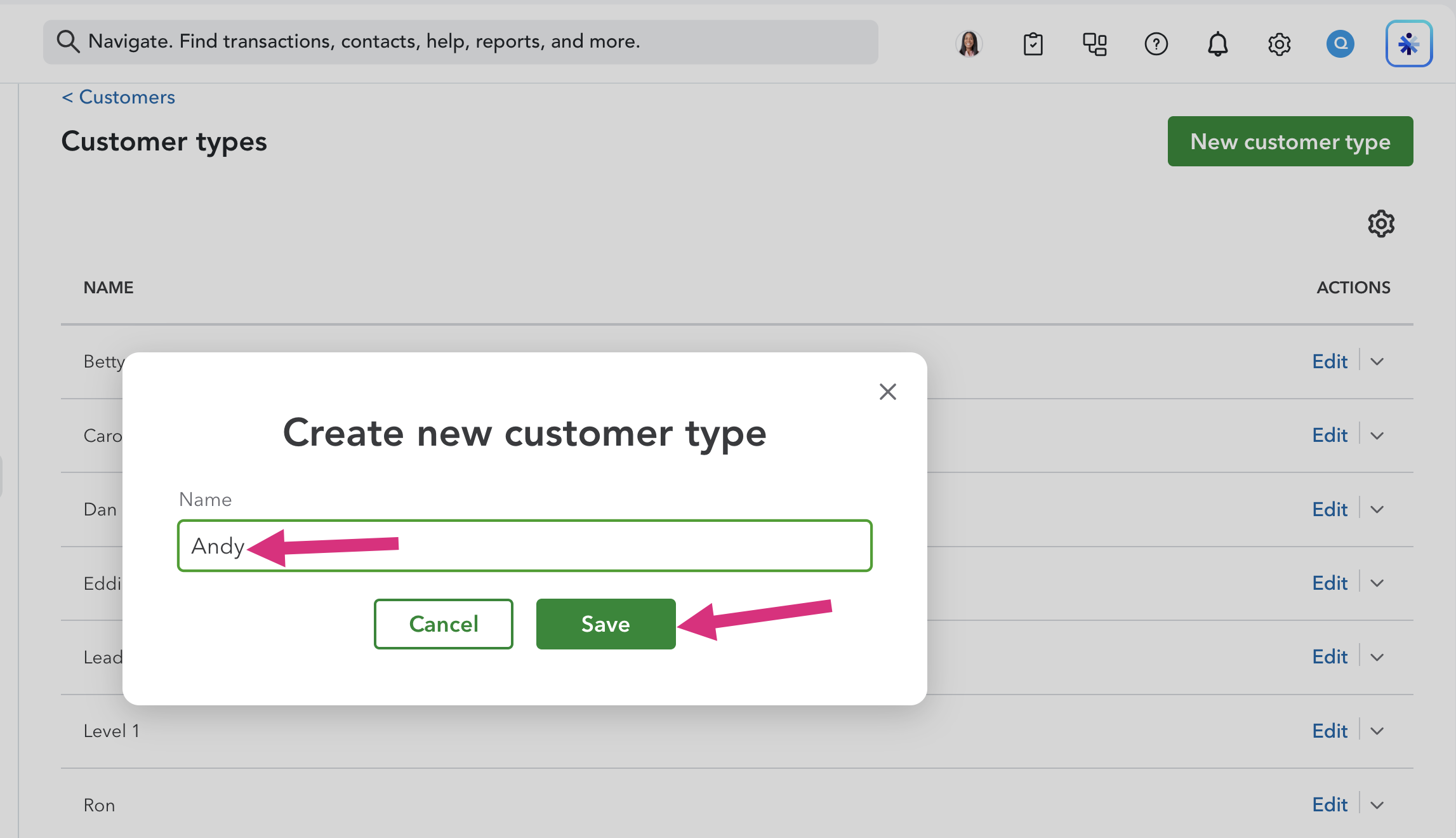
Task: Expand actions dropdown for Level 1 row
Action: pos(1377,731)
